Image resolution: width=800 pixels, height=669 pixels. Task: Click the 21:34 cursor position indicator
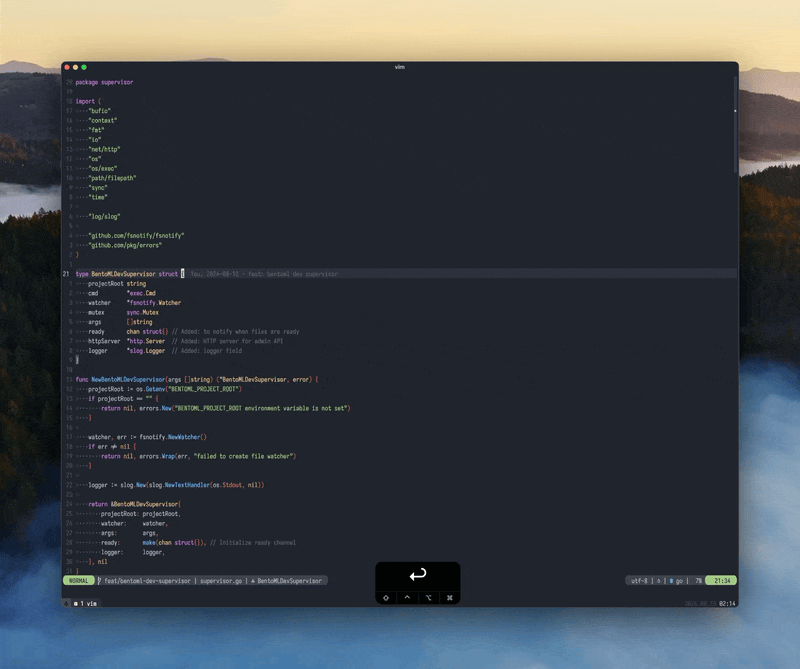pos(722,580)
